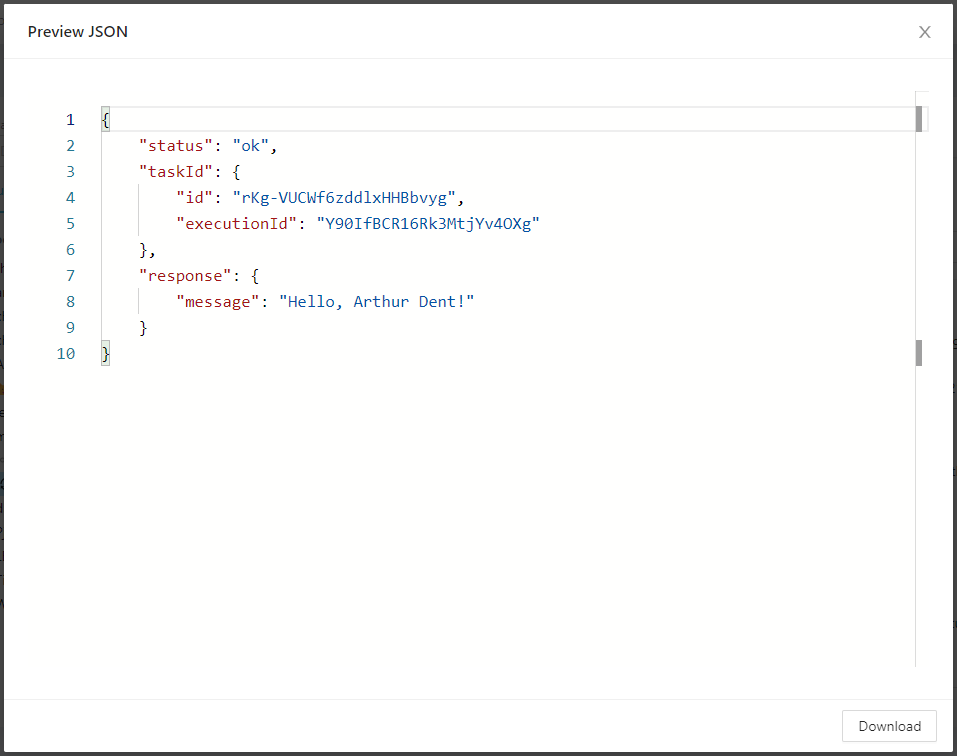Click the Download button
The height and width of the screenshot is (756, 957).
tap(889, 726)
